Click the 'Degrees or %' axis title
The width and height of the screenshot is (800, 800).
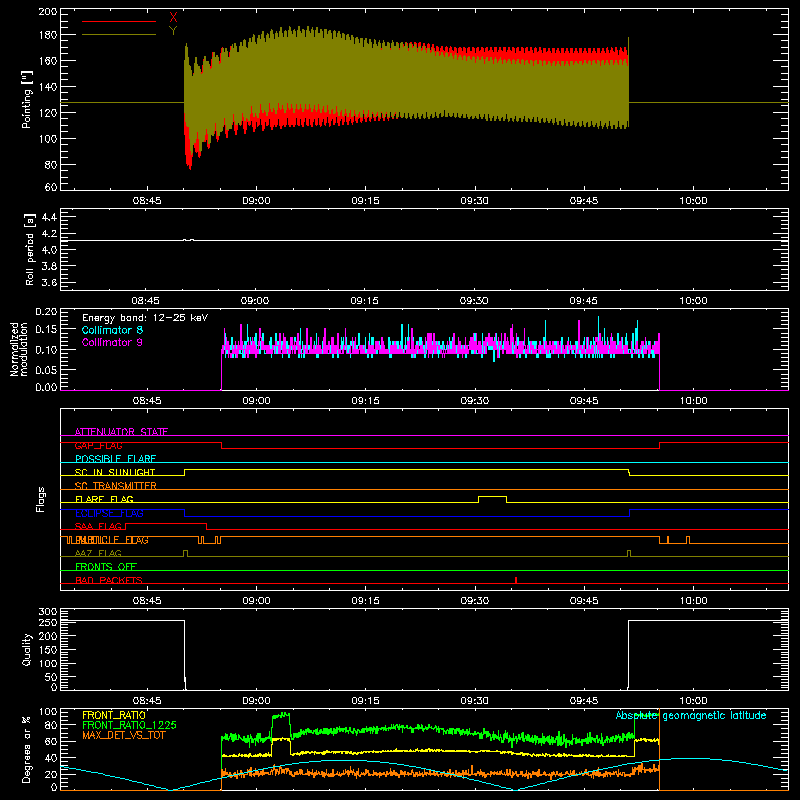point(27,749)
